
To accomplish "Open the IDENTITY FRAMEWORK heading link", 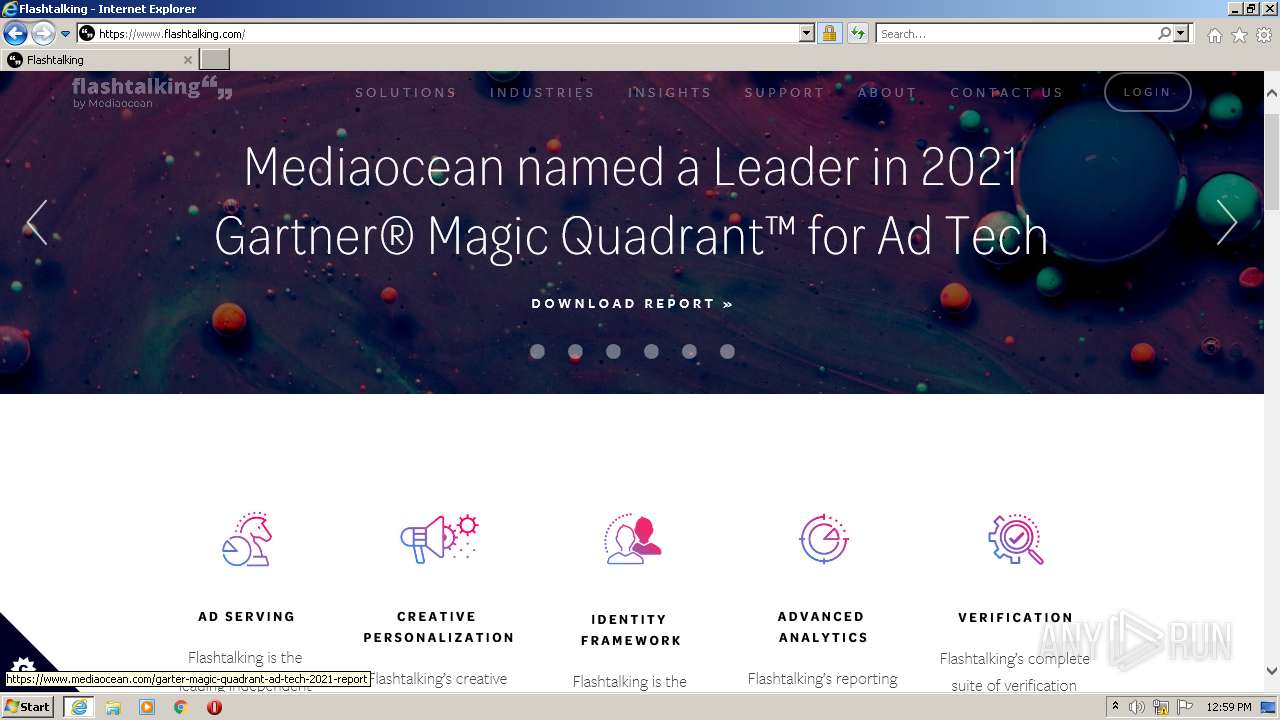I will (630, 630).
